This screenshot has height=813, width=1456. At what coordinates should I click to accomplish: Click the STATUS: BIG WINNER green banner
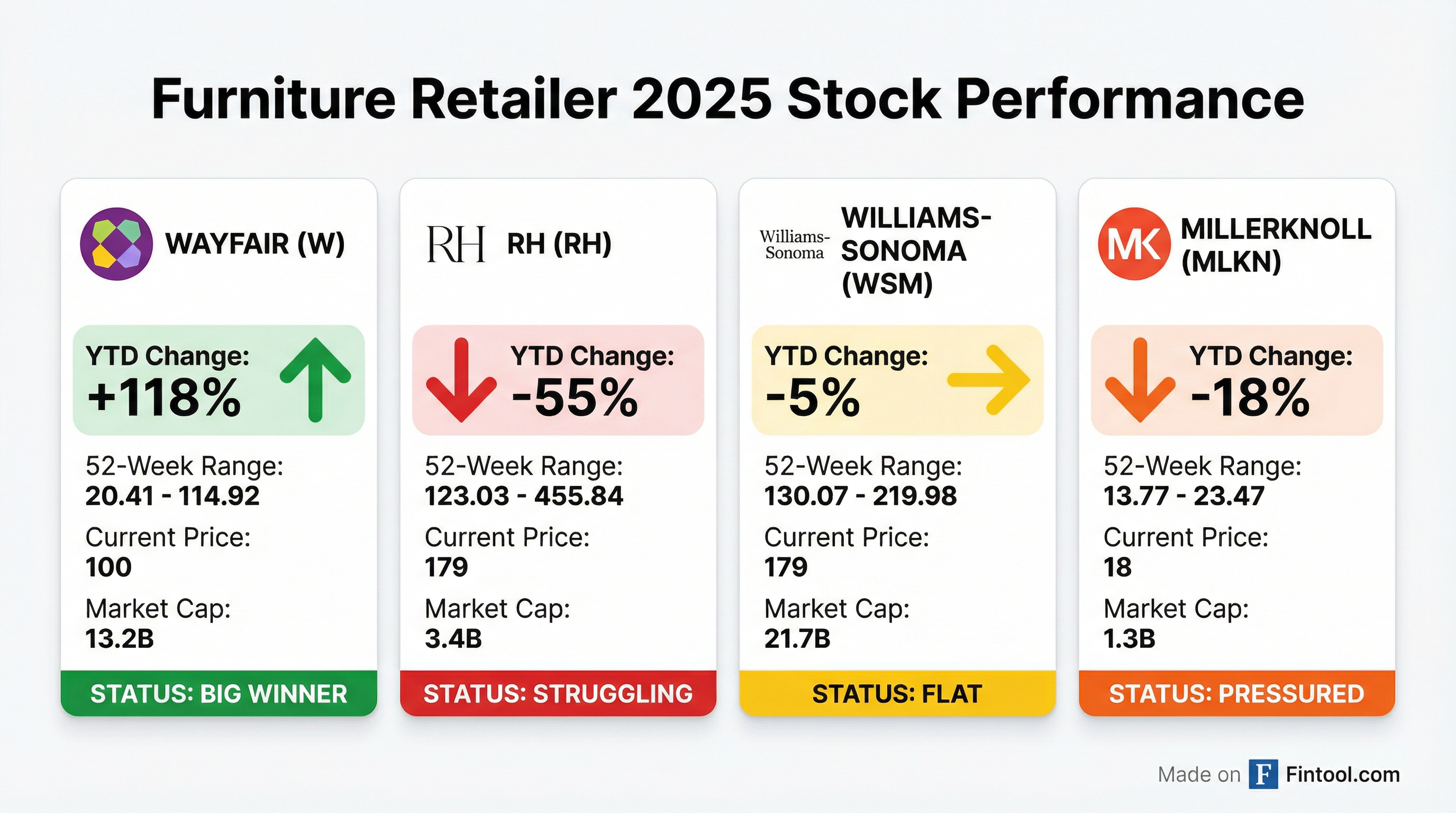coord(219,694)
